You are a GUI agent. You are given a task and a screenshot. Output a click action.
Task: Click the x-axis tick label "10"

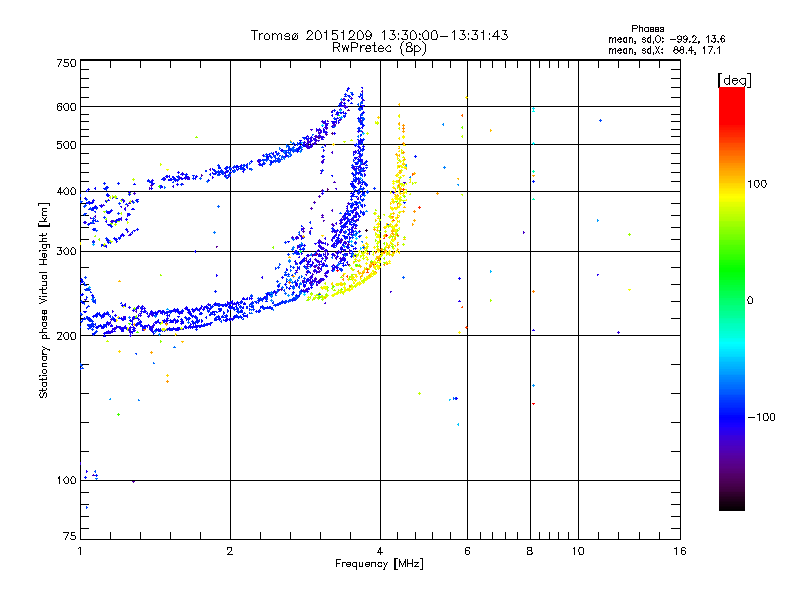[578, 551]
